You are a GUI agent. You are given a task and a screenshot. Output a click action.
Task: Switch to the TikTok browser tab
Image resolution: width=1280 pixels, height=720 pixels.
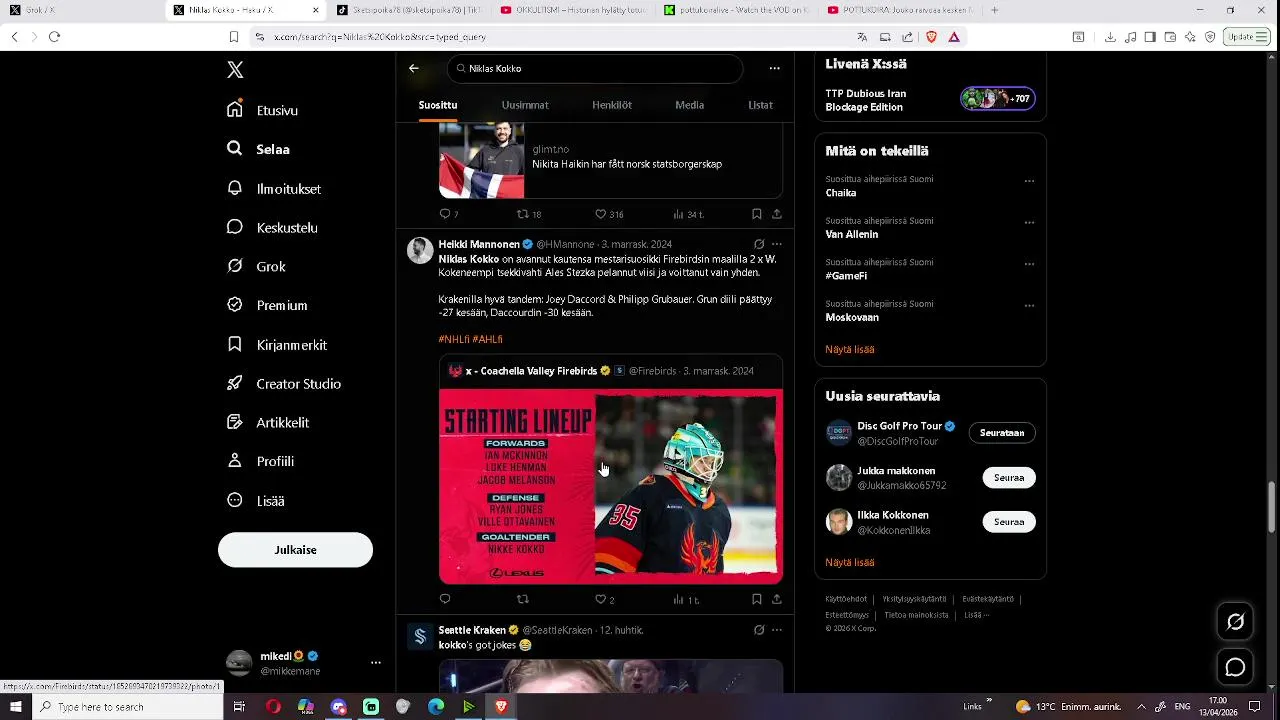(408, 10)
